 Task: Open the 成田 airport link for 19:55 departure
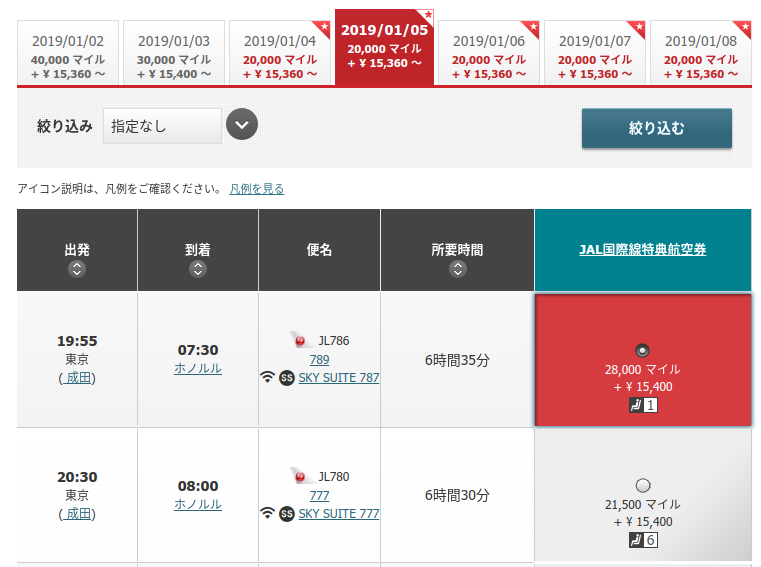pyautogui.click(x=77, y=378)
